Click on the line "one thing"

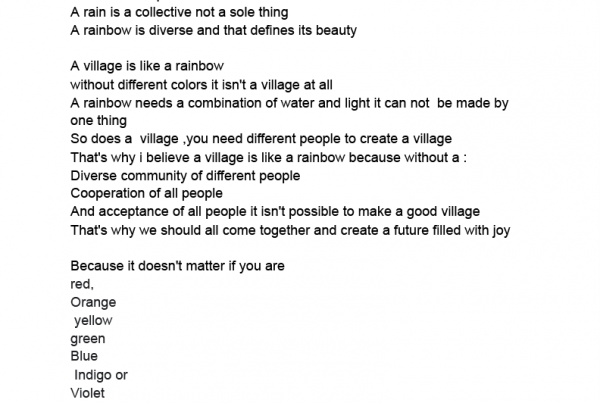pyautogui.click(x=98, y=121)
